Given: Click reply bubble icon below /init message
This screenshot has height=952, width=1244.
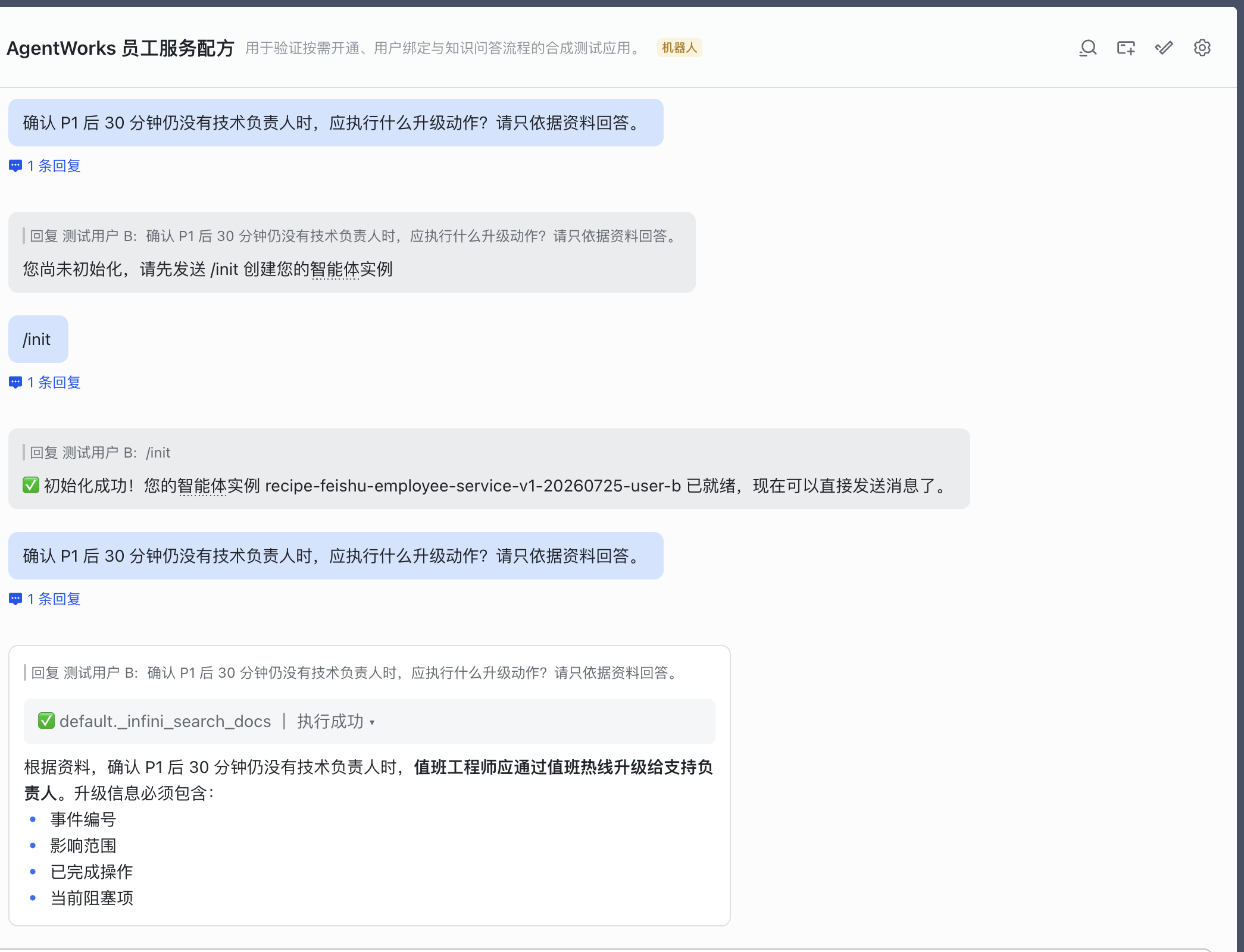Looking at the screenshot, I should [15, 383].
